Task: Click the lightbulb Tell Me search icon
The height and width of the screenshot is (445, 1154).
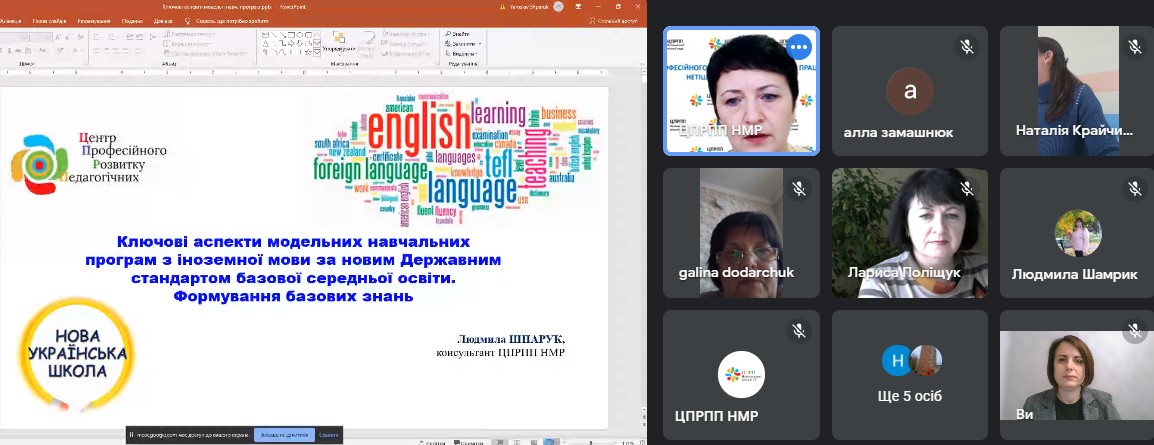Action: pos(187,19)
